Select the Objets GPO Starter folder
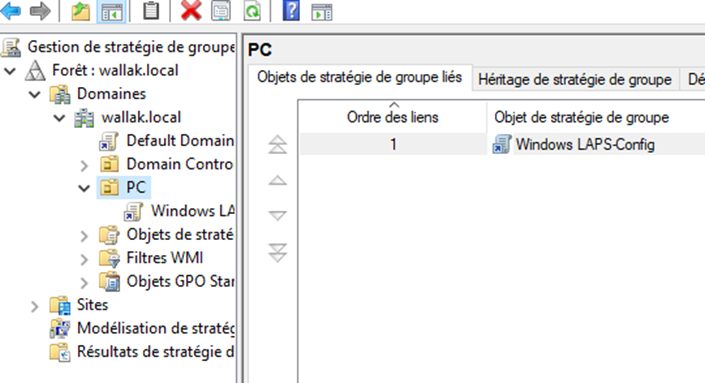The height and width of the screenshot is (383, 705). click(180, 281)
